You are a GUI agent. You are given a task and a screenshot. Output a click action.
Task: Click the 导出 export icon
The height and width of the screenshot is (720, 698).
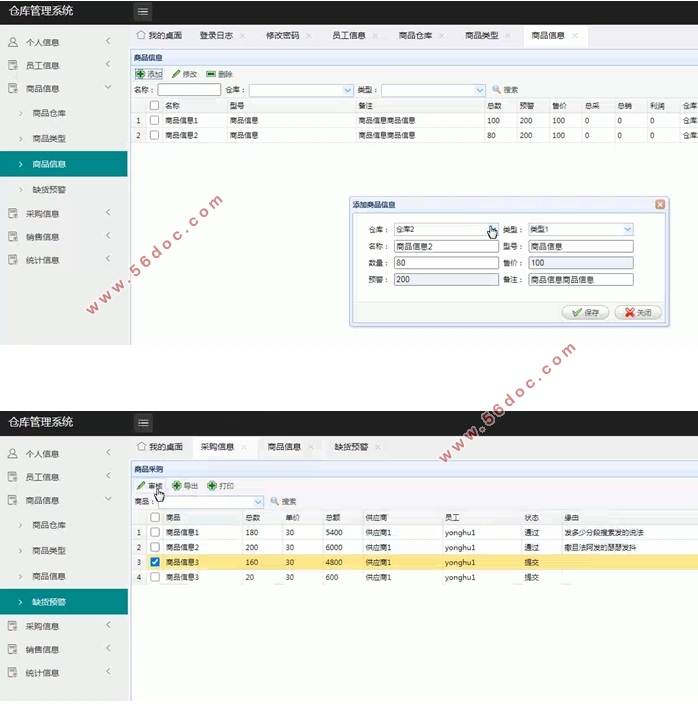[x=176, y=485]
